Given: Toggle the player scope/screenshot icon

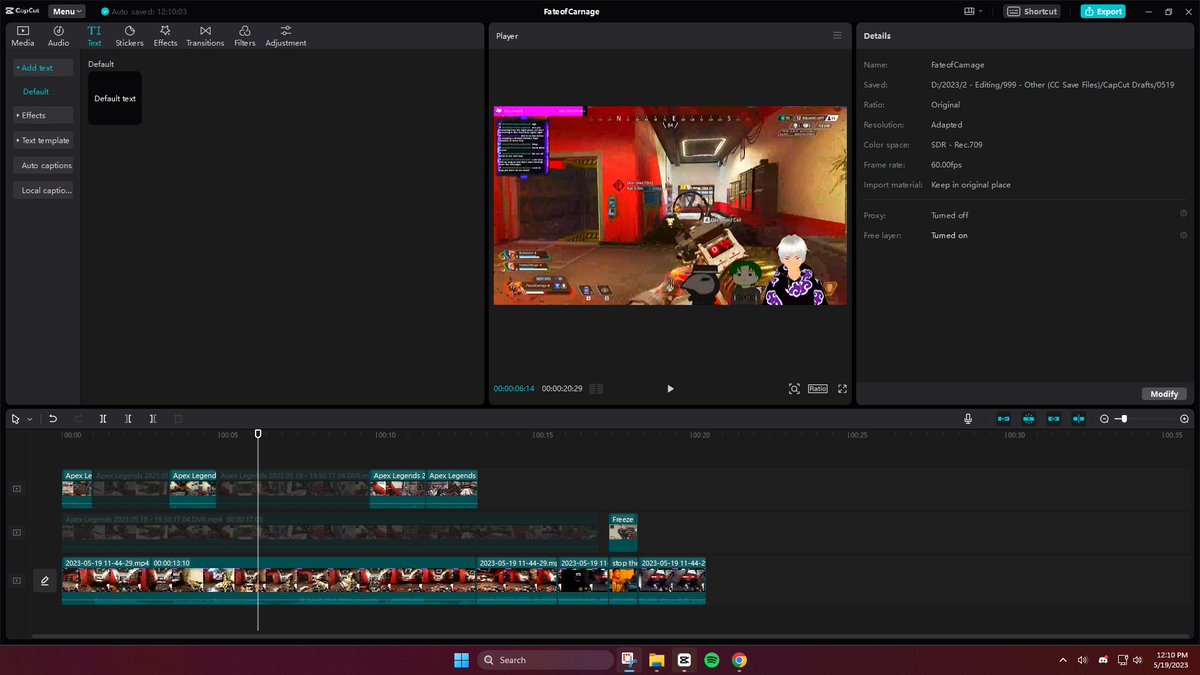Looking at the screenshot, I should [794, 388].
